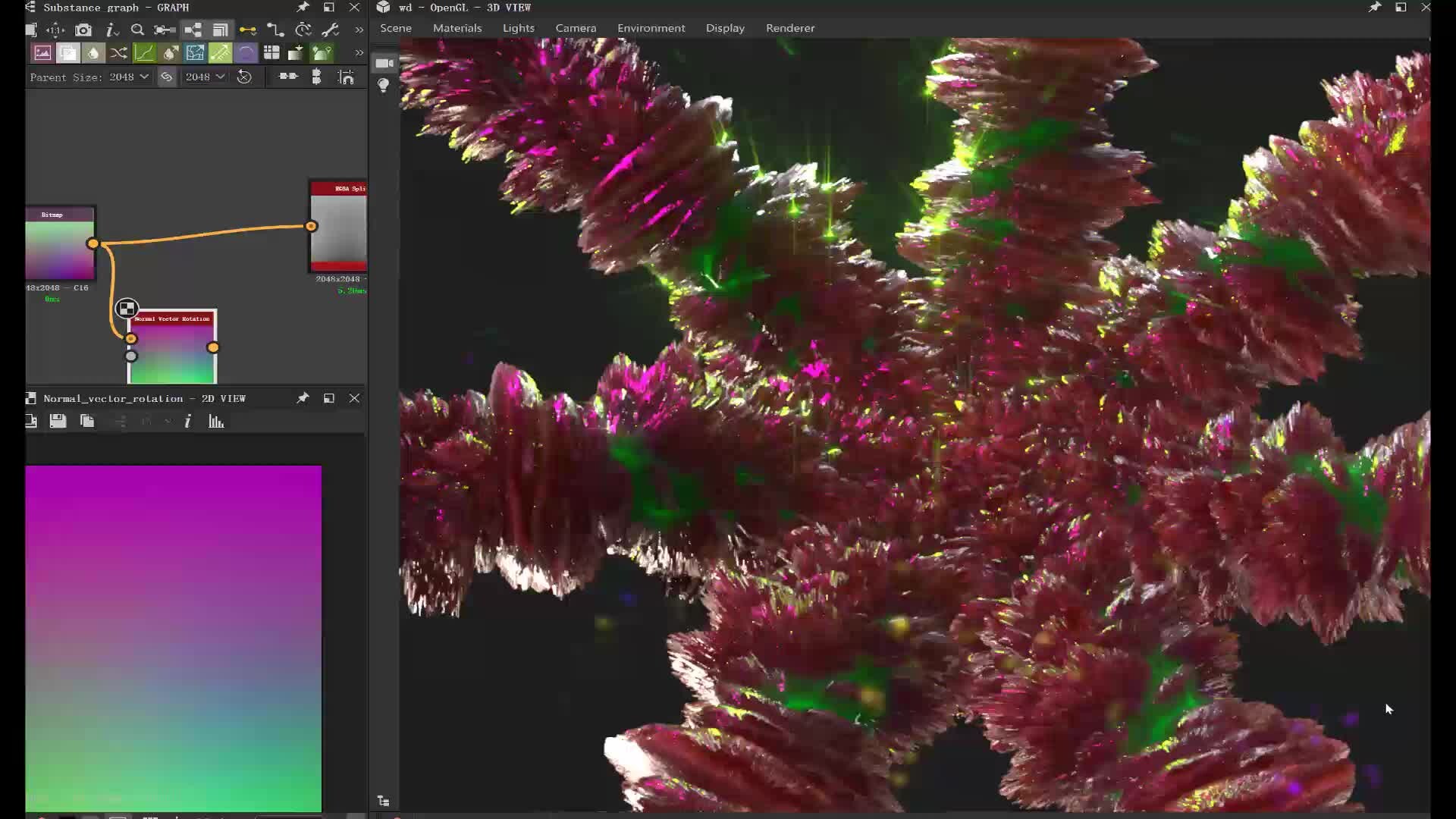Screen dimensions: 1456x819
Task: Select the Channel Shuffle node icon
Action: point(119,52)
